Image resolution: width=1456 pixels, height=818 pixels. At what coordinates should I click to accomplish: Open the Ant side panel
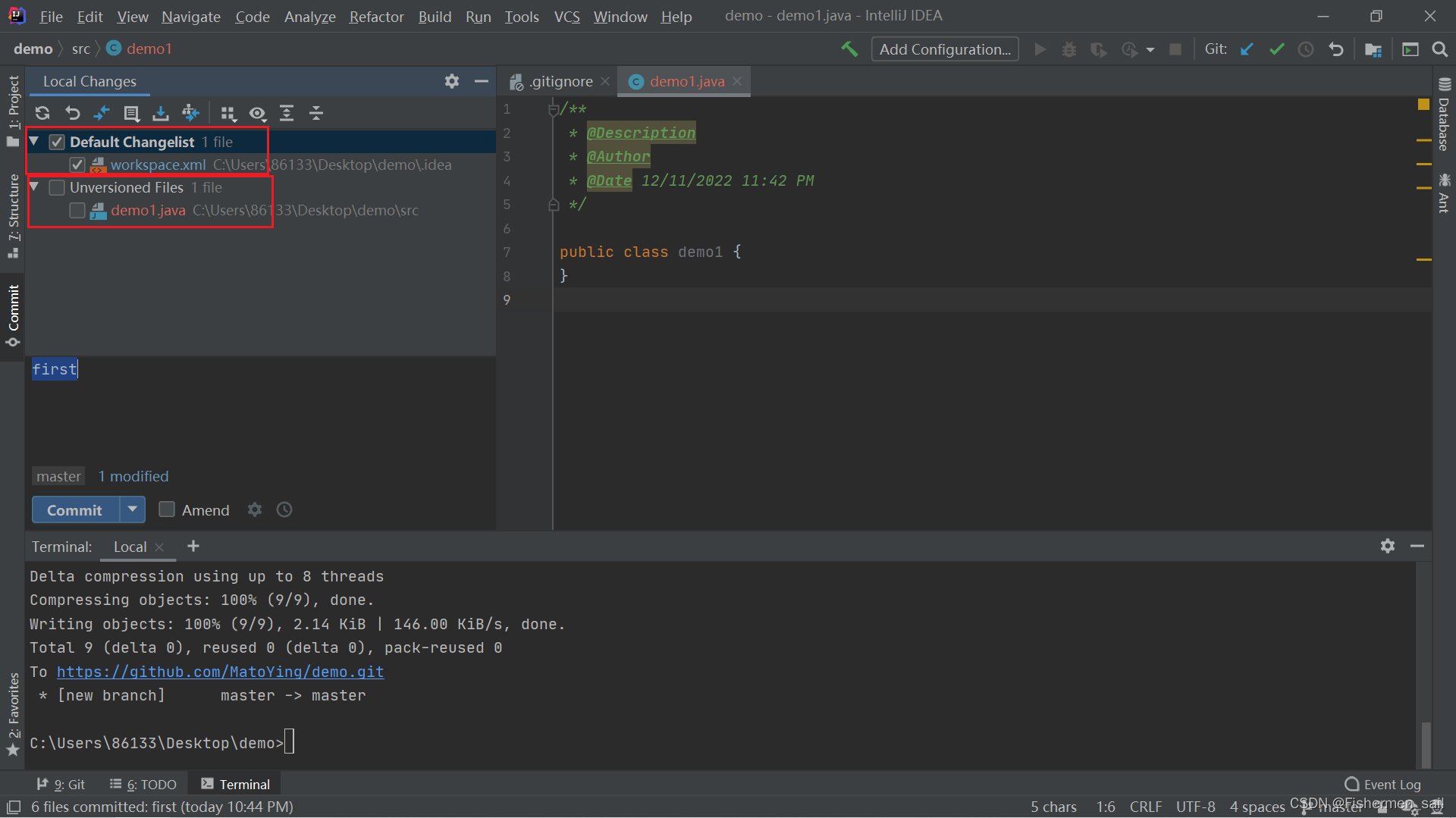pyautogui.click(x=1444, y=193)
